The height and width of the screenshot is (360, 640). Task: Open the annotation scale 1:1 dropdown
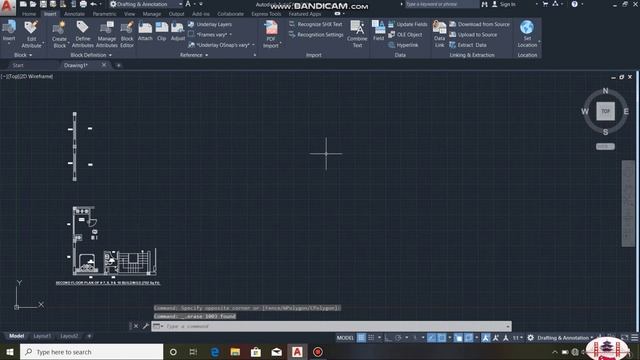click(x=518, y=338)
